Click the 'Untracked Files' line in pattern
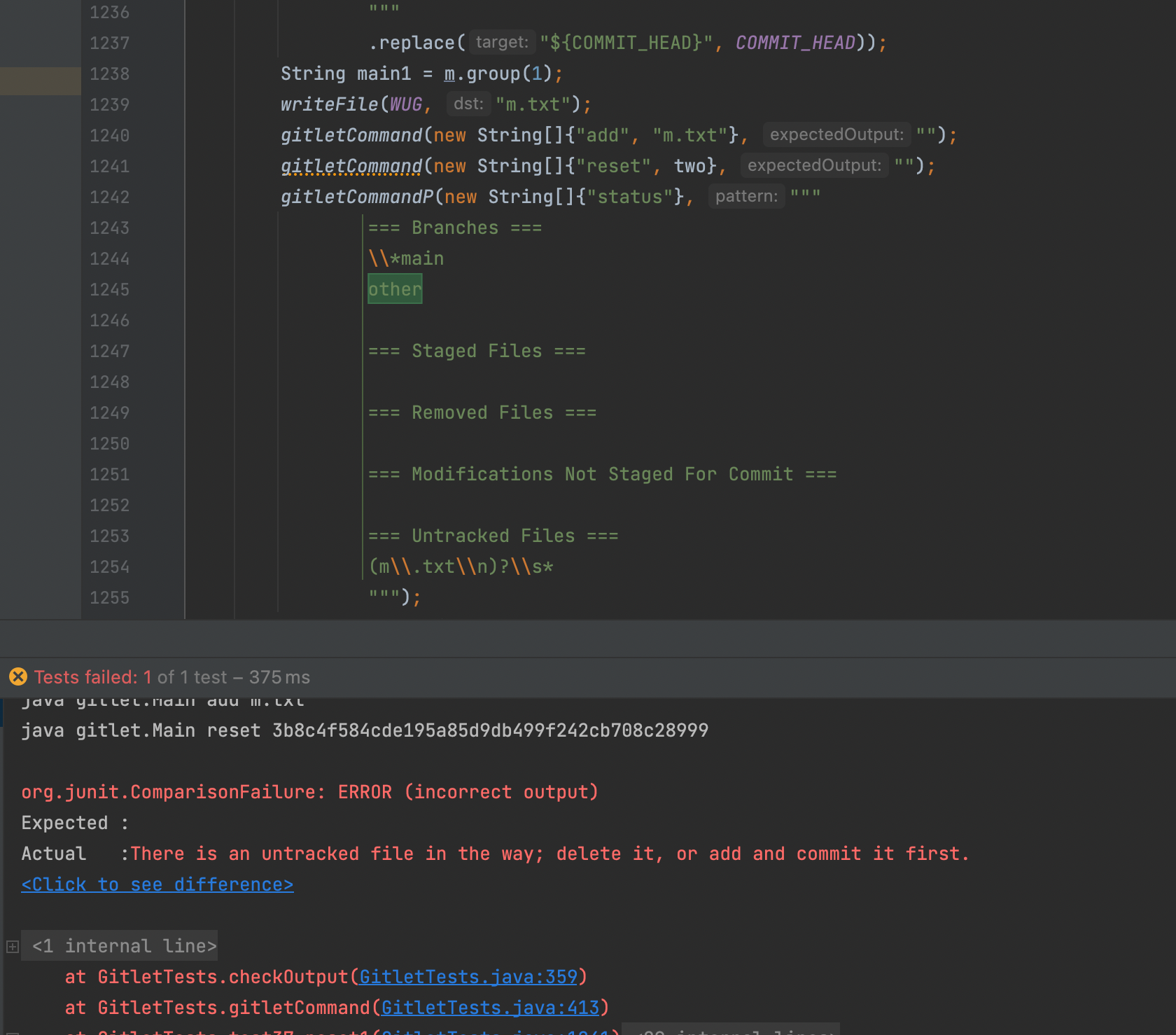The width and height of the screenshot is (1176, 1035). coord(493,536)
